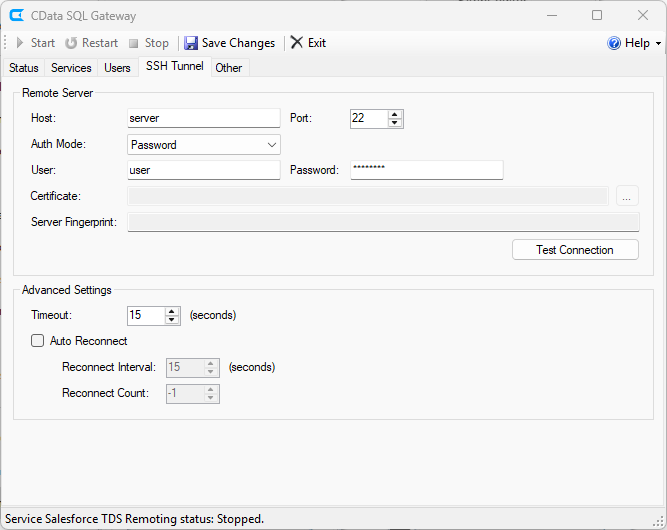Image resolution: width=667 pixels, height=530 pixels.
Task: Enable the Auto Reconnect checkbox
Action: [x=38, y=341]
